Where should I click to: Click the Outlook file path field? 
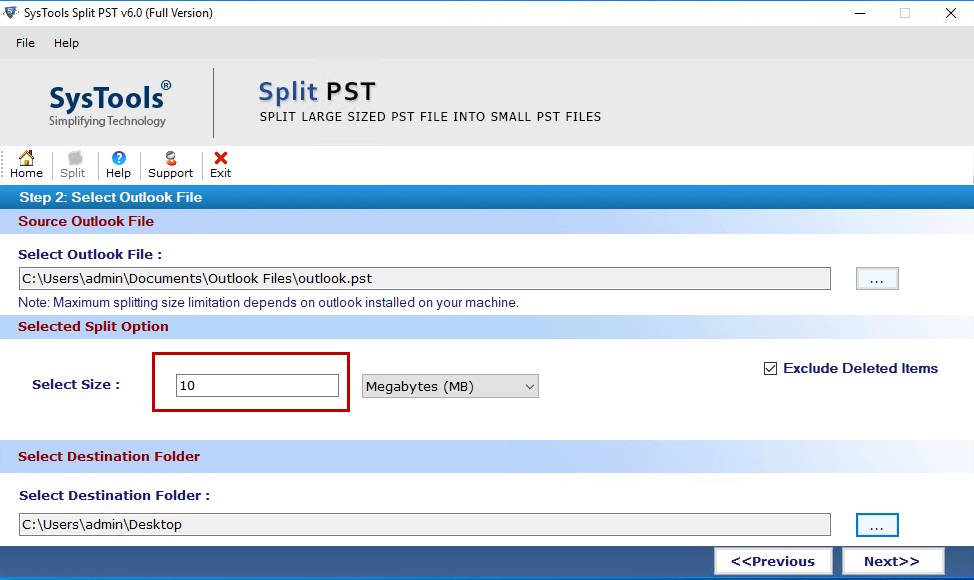click(424, 278)
